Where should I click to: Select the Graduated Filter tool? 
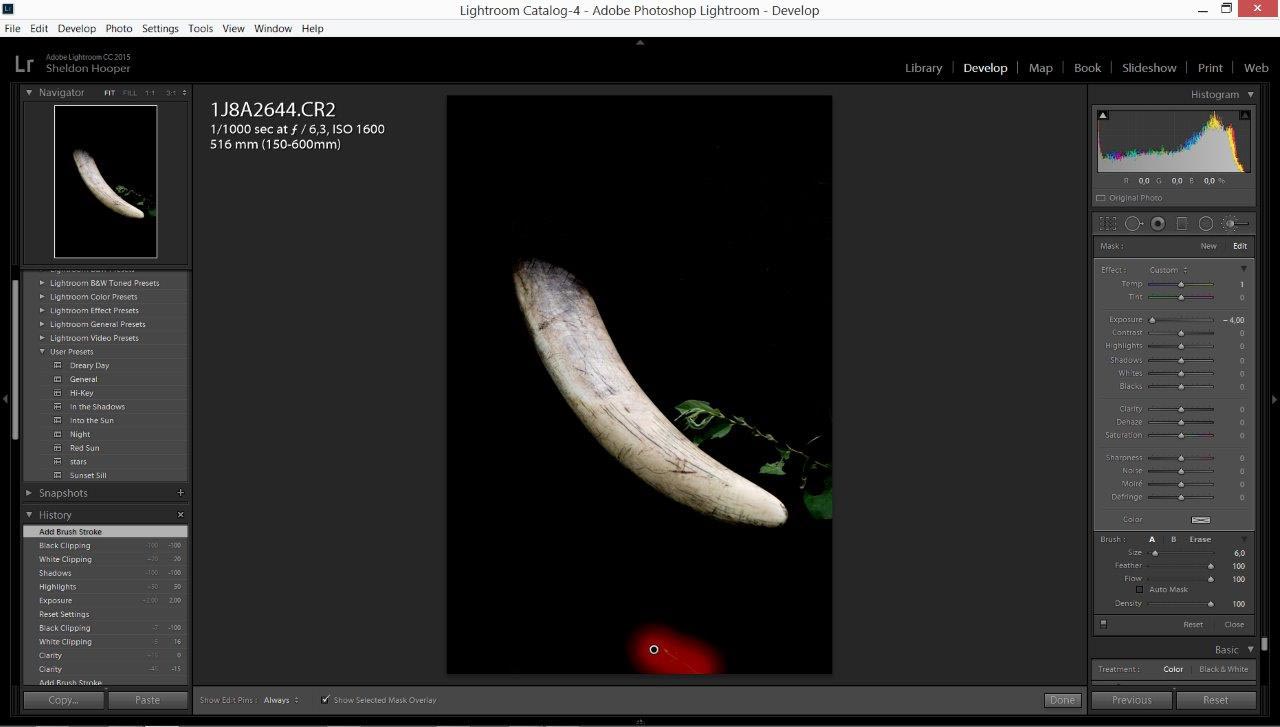tap(1182, 224)
